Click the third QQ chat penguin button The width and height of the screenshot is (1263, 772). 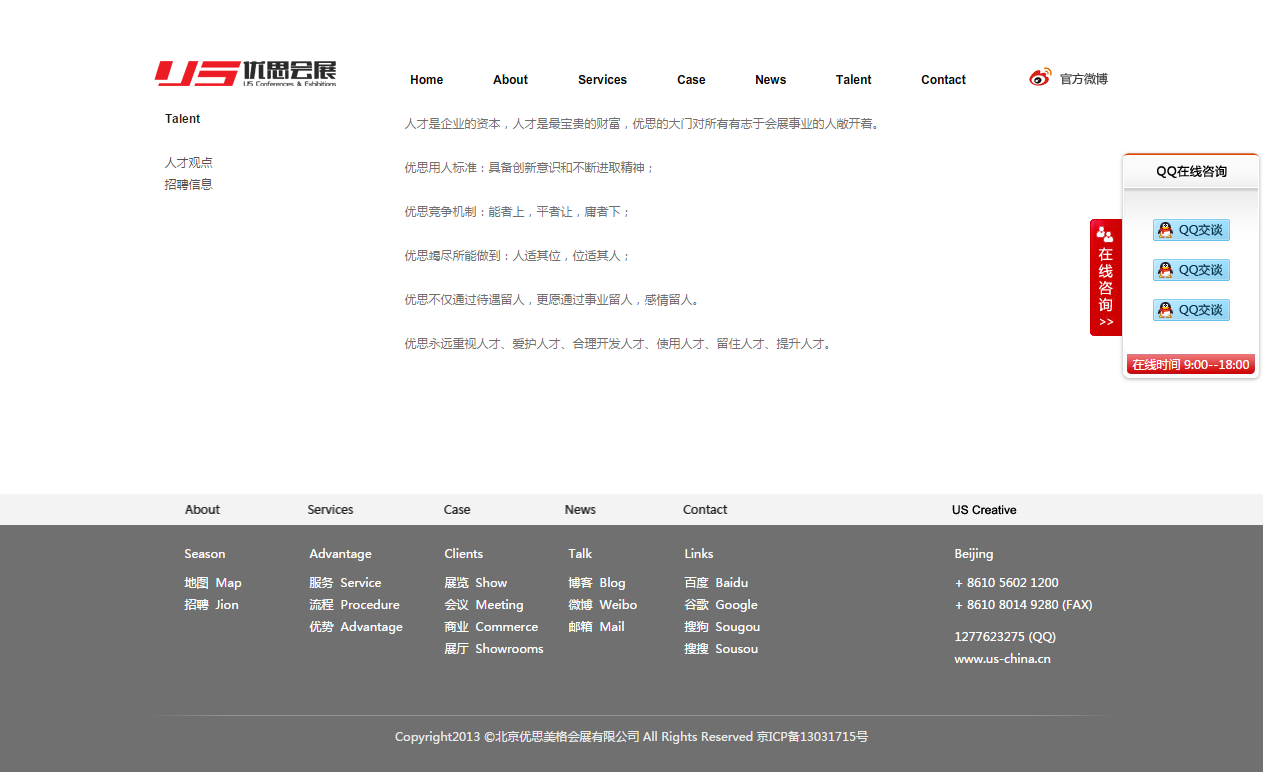pyautogui.click(x=1190, y=310)
